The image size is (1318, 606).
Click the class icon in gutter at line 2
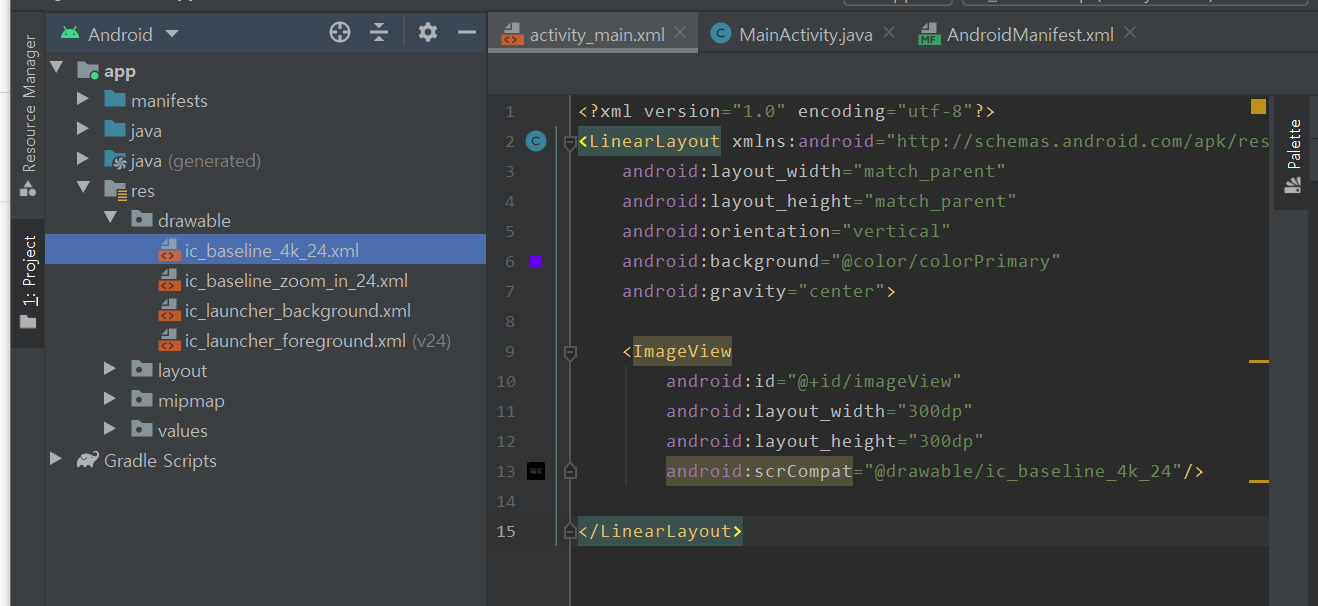[536, 141]
